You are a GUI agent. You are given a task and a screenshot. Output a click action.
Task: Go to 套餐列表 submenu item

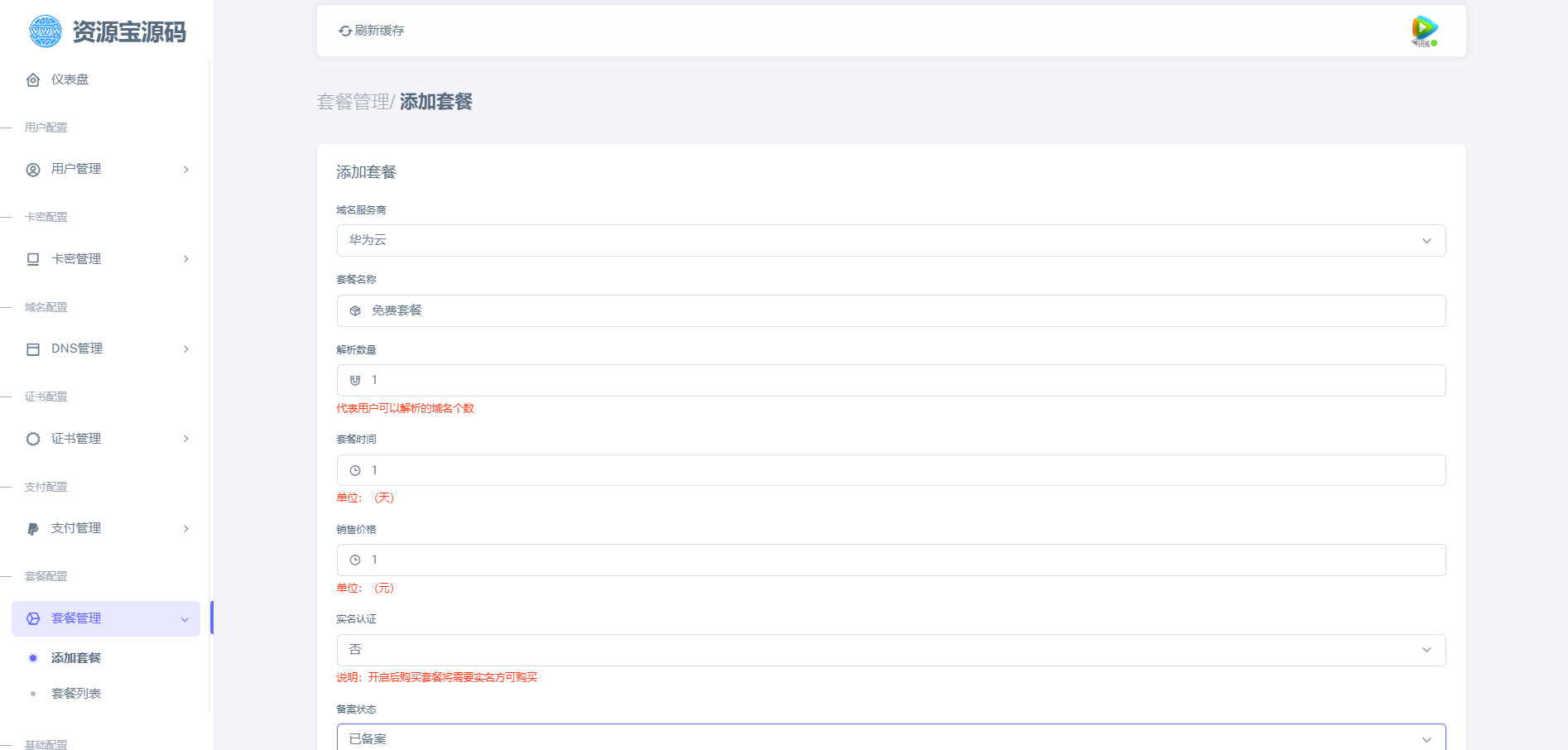point(76,694)
